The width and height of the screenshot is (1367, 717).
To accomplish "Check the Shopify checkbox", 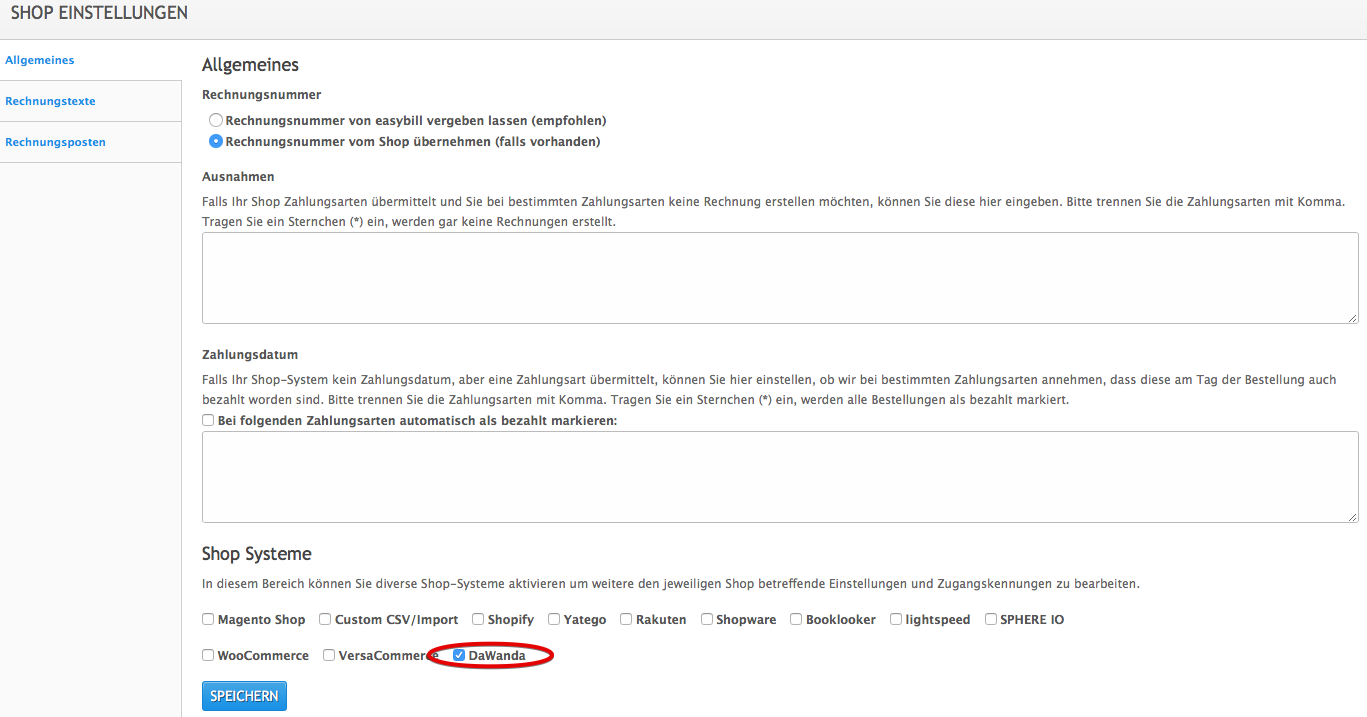I will pyautogui.click(x=478, y=619).
